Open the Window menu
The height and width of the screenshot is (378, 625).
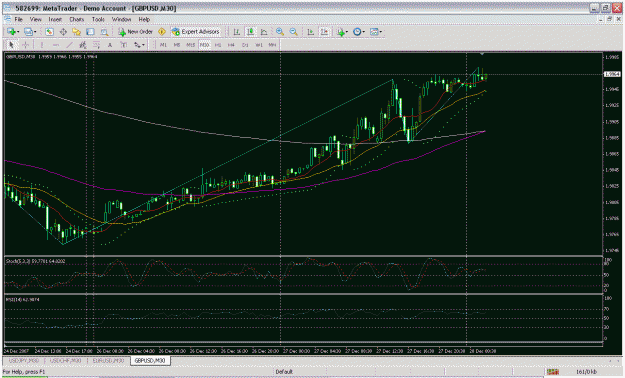pyautogui.click(x=121, y=19)
